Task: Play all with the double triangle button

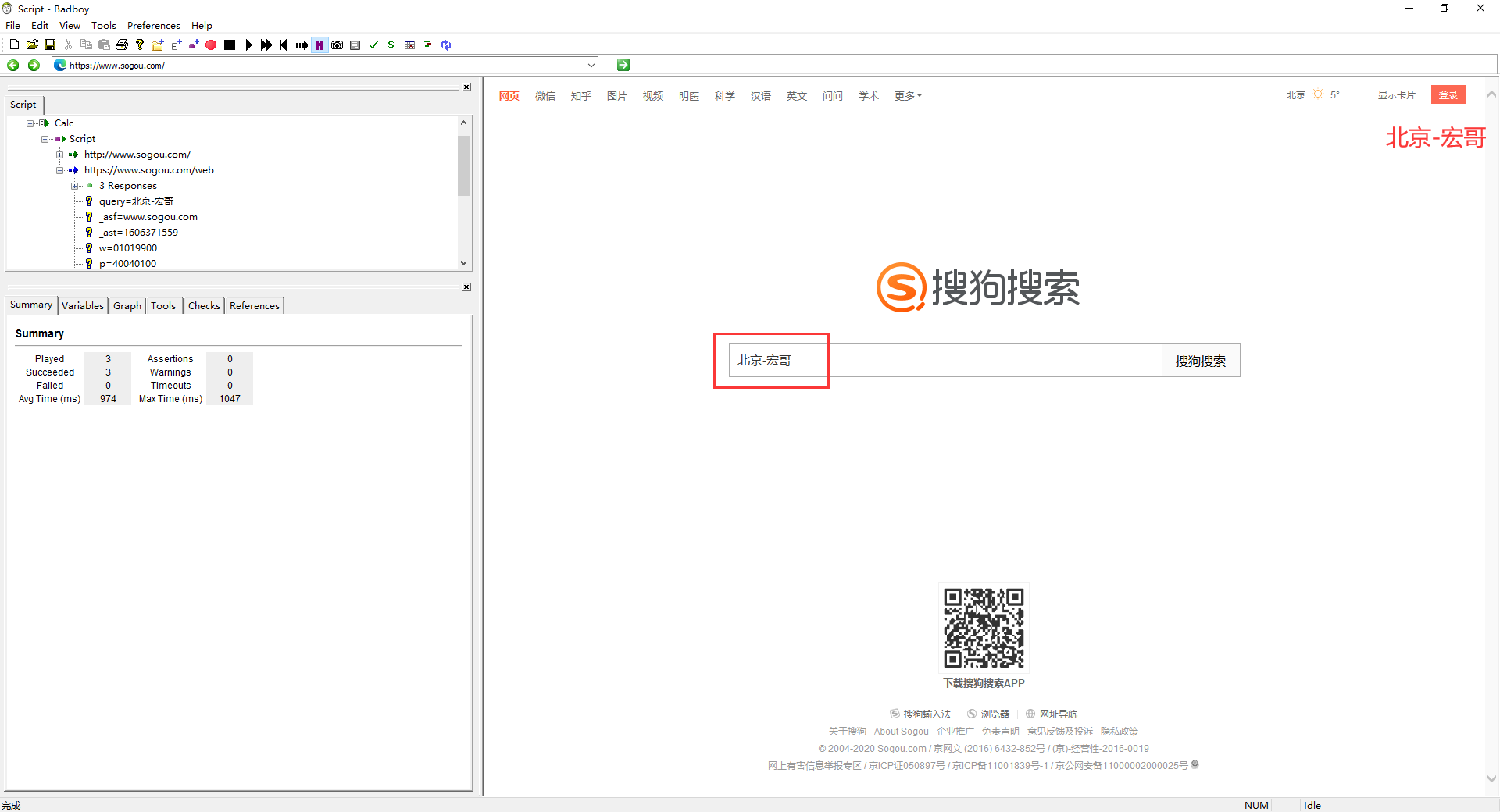Action: (x=266, y=45)
